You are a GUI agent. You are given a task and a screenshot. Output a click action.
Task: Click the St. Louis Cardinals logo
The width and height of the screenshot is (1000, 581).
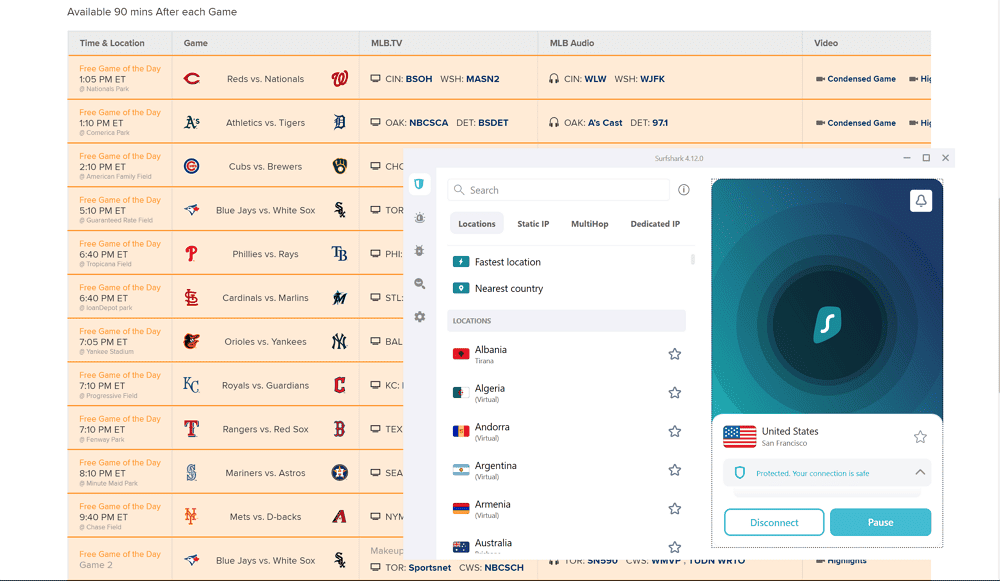tap(191, 298)
